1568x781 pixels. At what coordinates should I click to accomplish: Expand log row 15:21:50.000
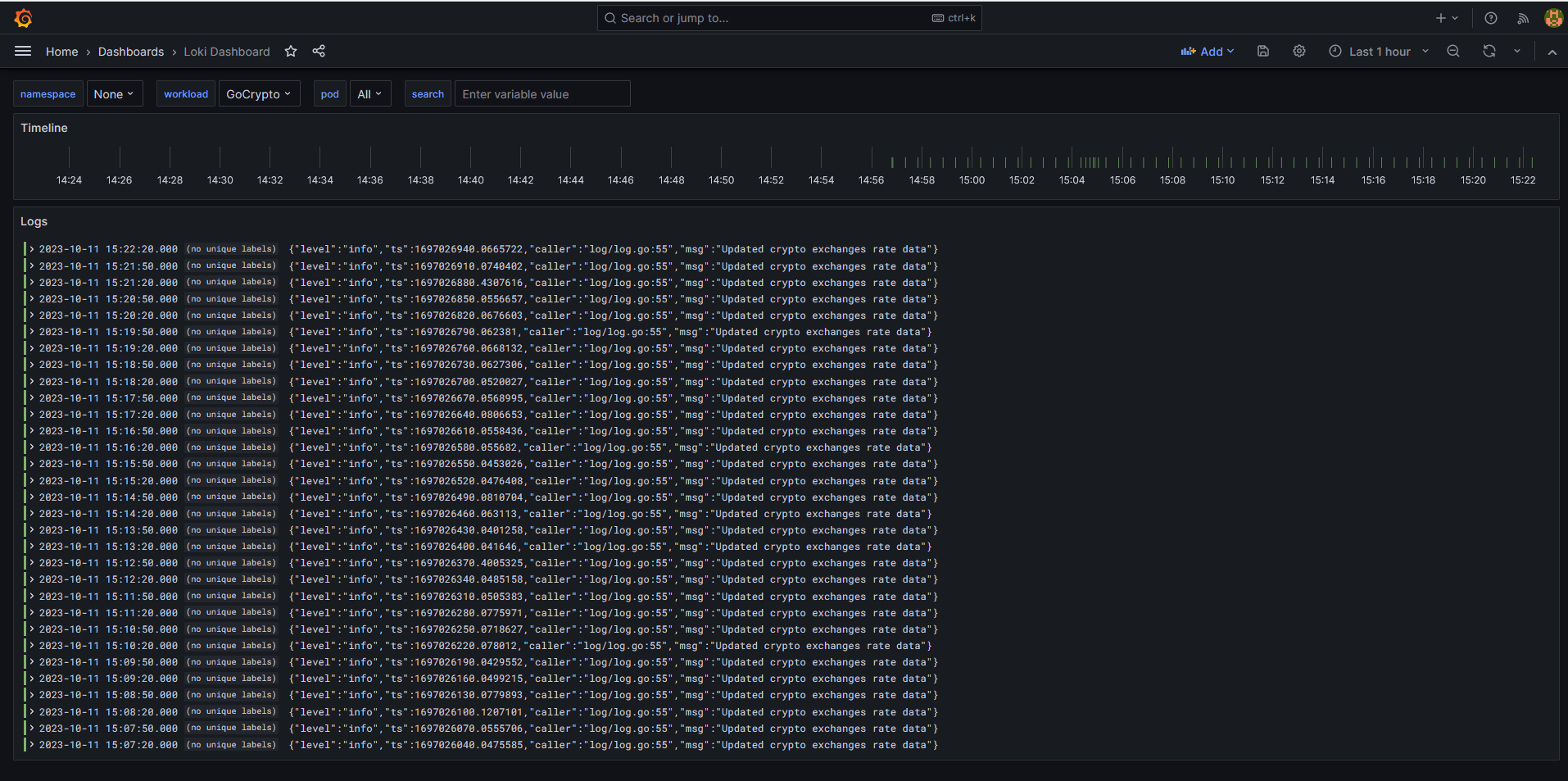tap(32, 266)
